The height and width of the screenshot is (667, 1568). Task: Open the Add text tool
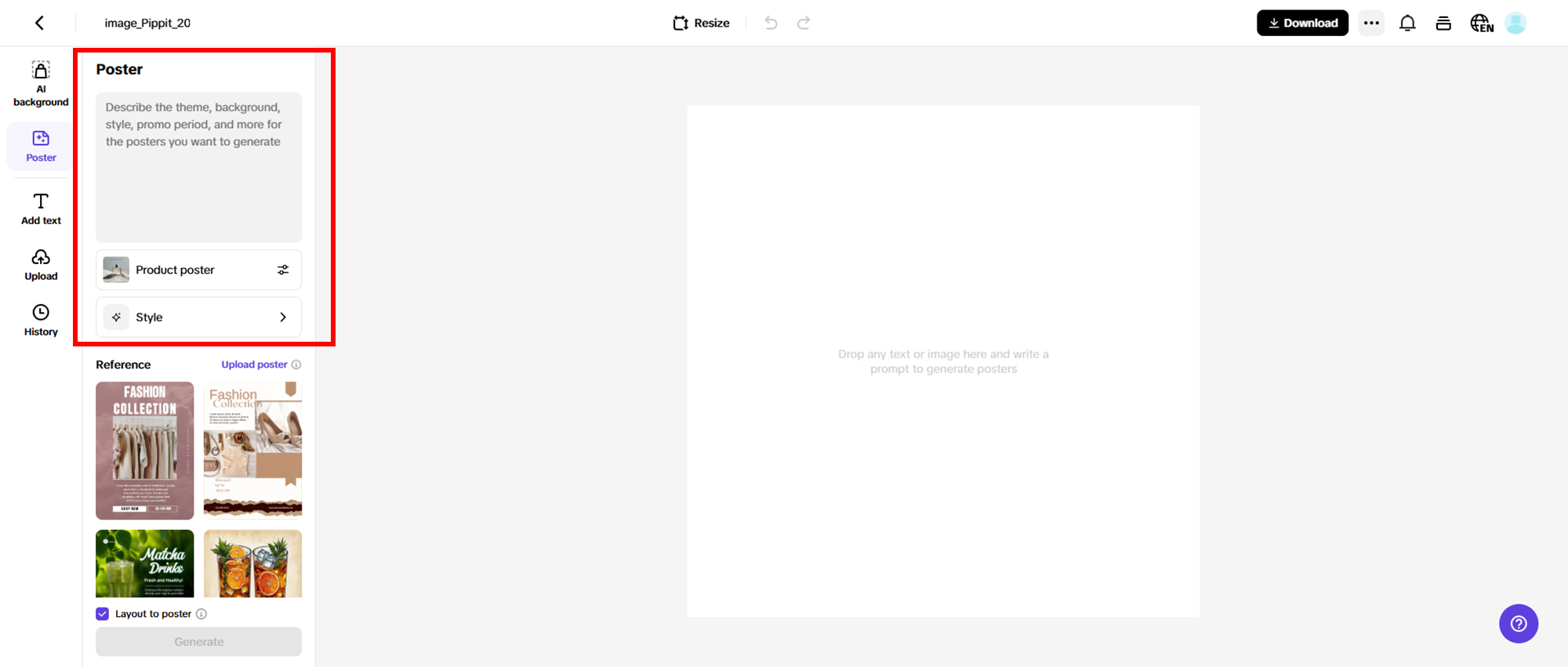coord(41,209)
